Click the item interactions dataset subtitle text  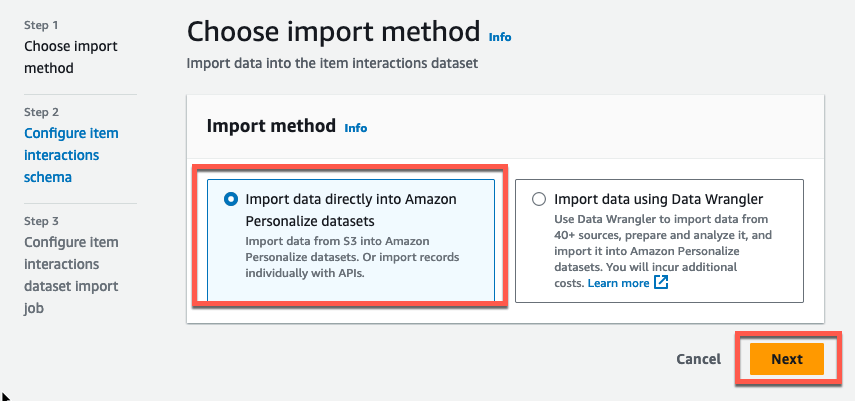[332, 63]
